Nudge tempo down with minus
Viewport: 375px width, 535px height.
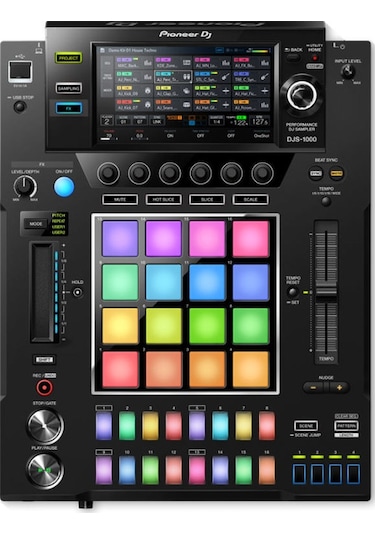[x=314, y=388]
